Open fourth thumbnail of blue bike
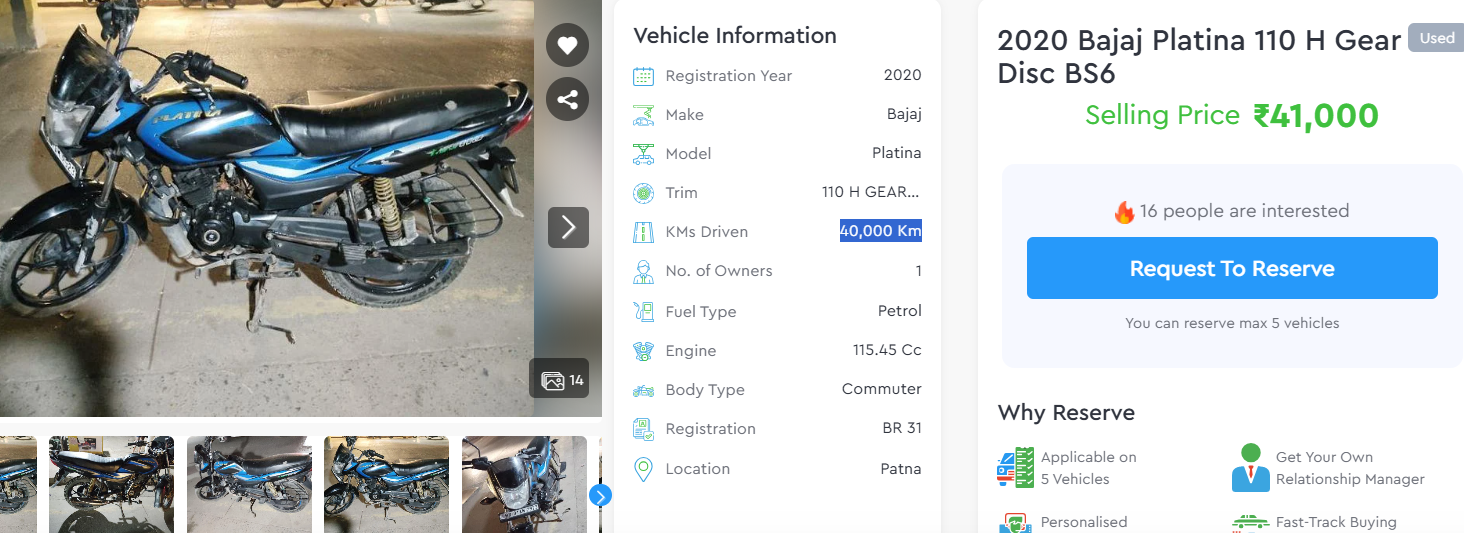Viewport: 1464px width, 533px height. pos(386,484)
